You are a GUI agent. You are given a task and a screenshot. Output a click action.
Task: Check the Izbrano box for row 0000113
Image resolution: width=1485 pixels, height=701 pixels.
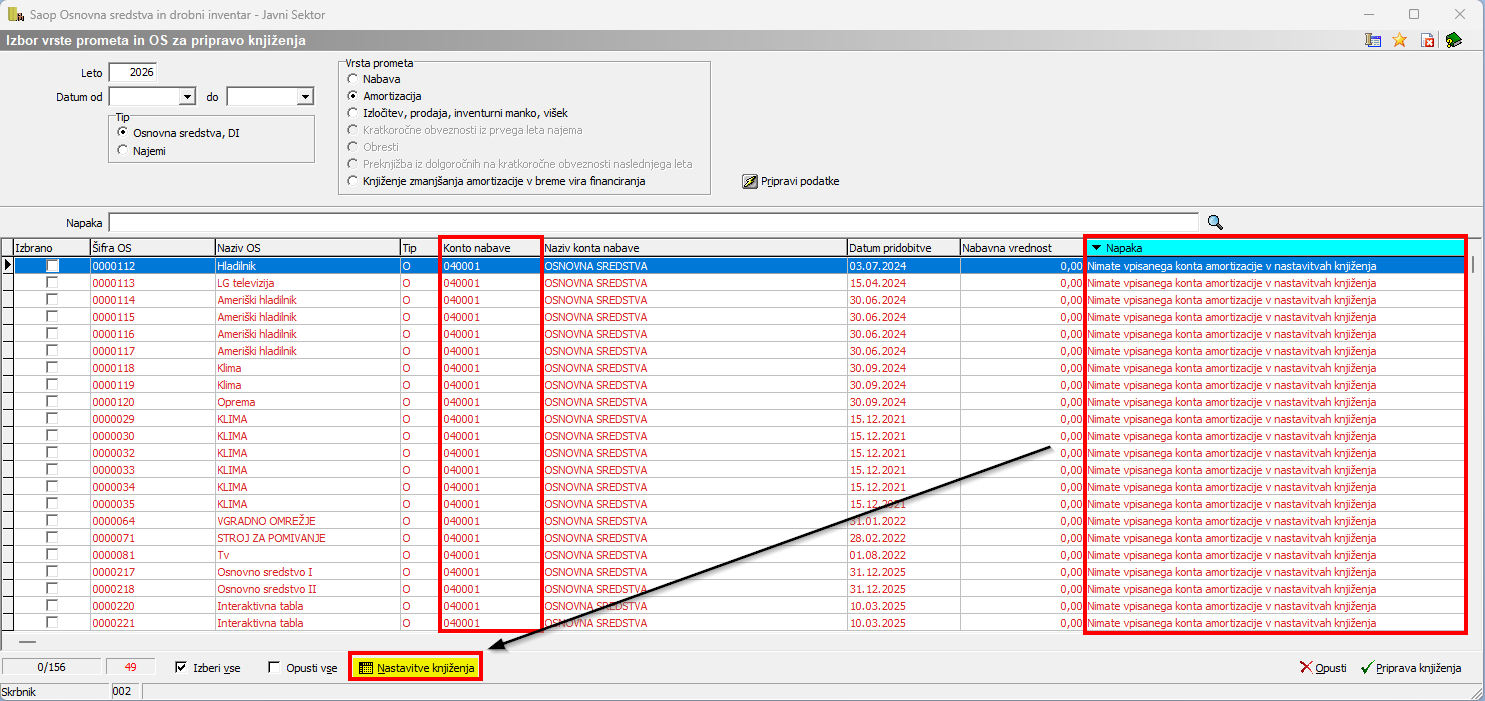pyautogui.click(x=52, y=283)
